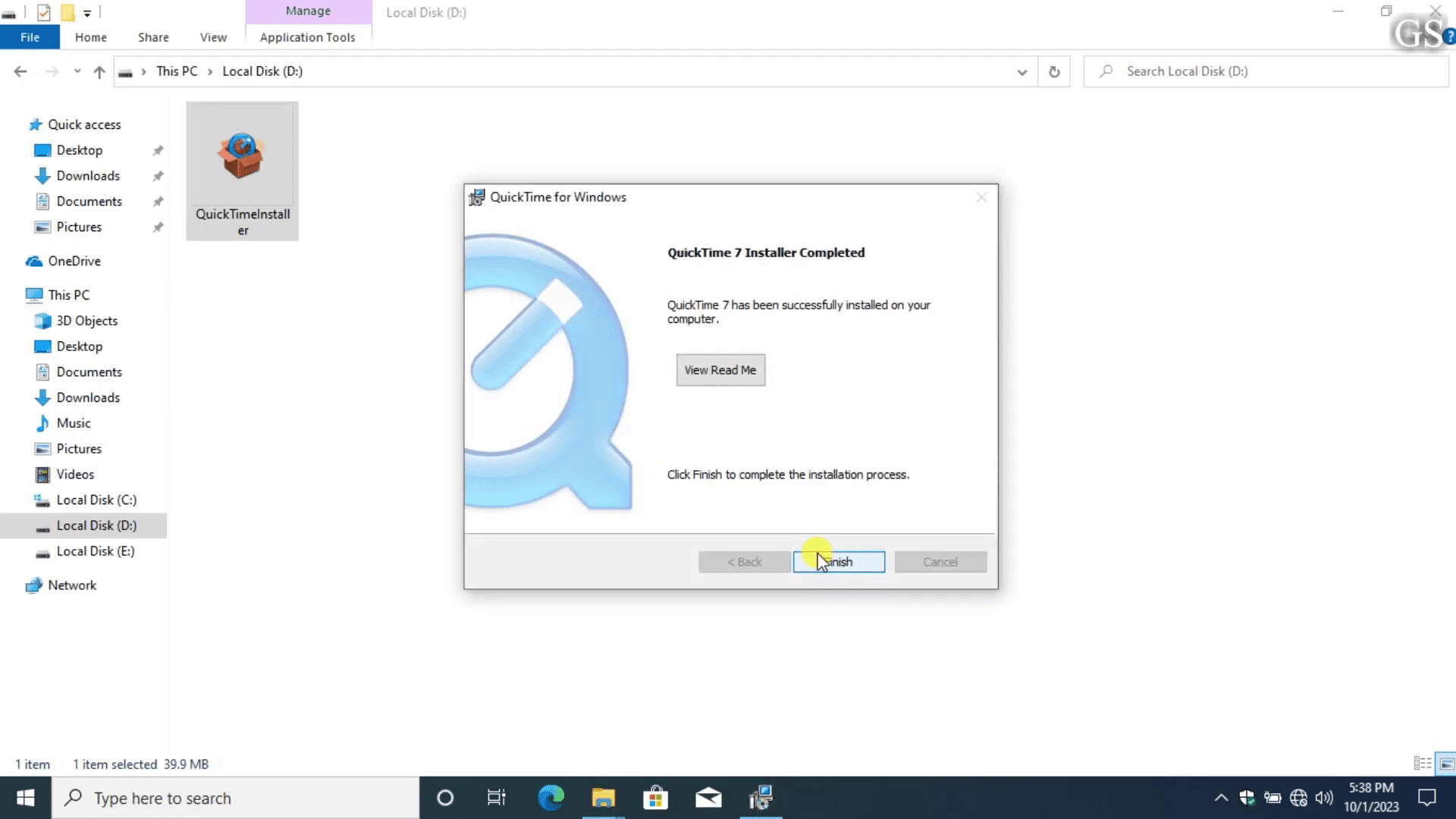Click the taskbar search box
Screen dimensions: 1456x819
235,798
